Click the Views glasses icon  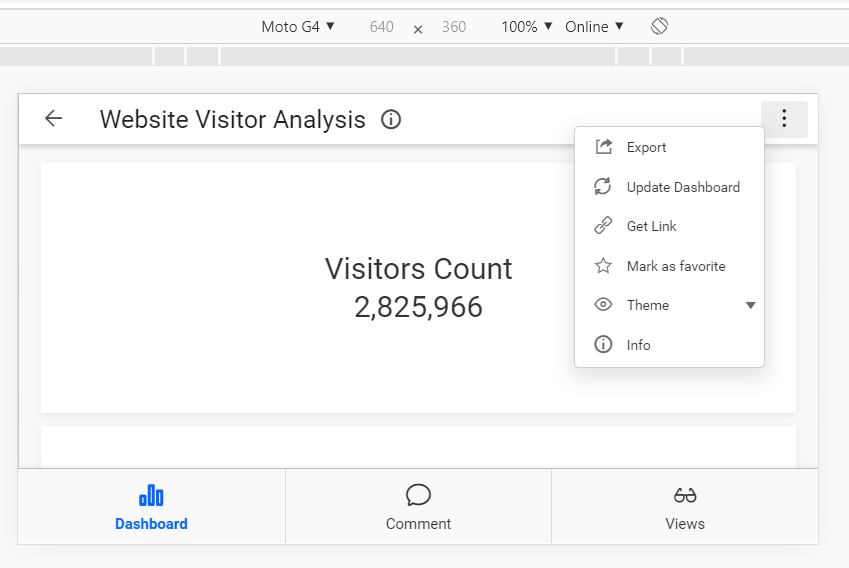[685, 495]
